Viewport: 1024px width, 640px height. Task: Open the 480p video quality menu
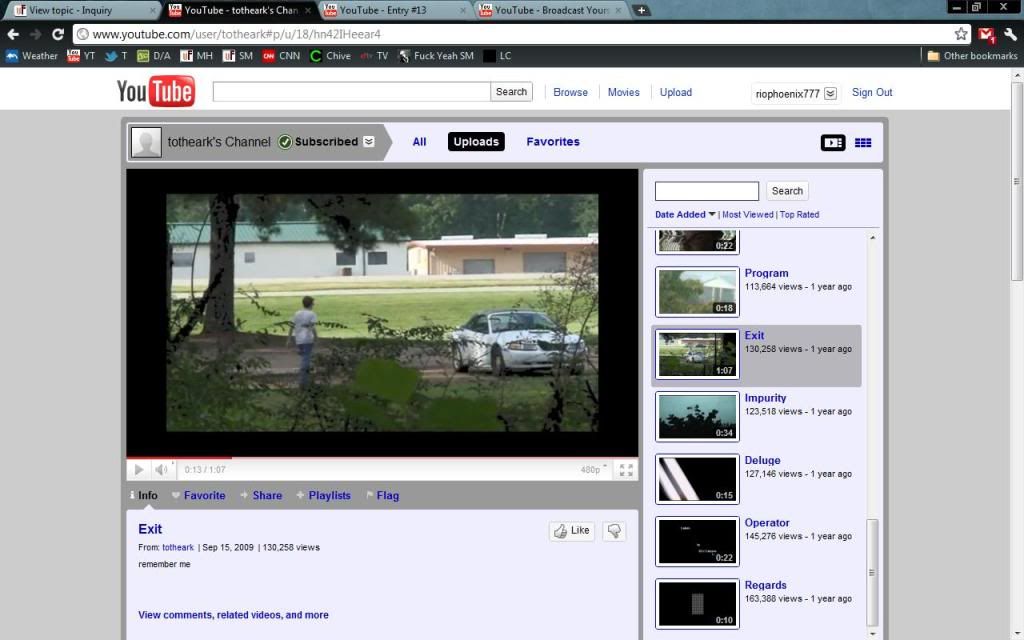(x=594, y=469)
